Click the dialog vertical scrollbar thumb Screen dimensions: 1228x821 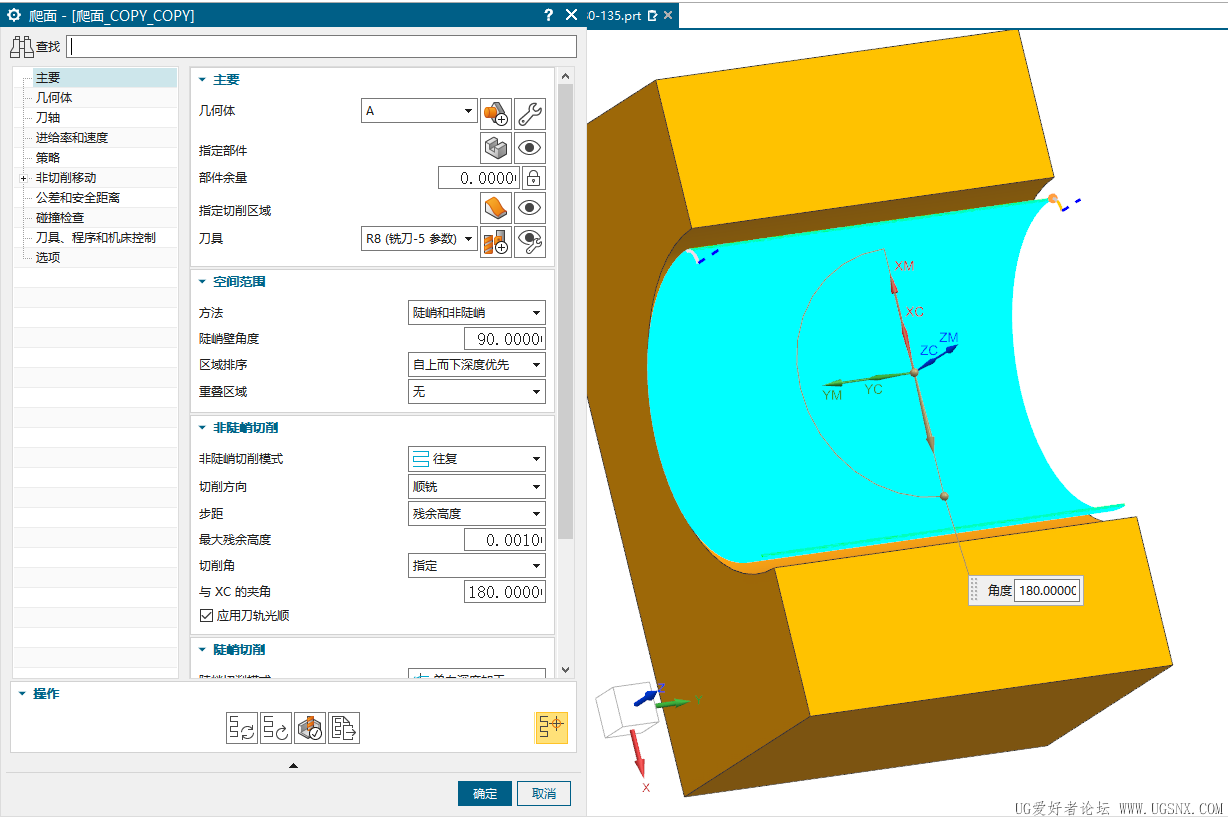565,311
